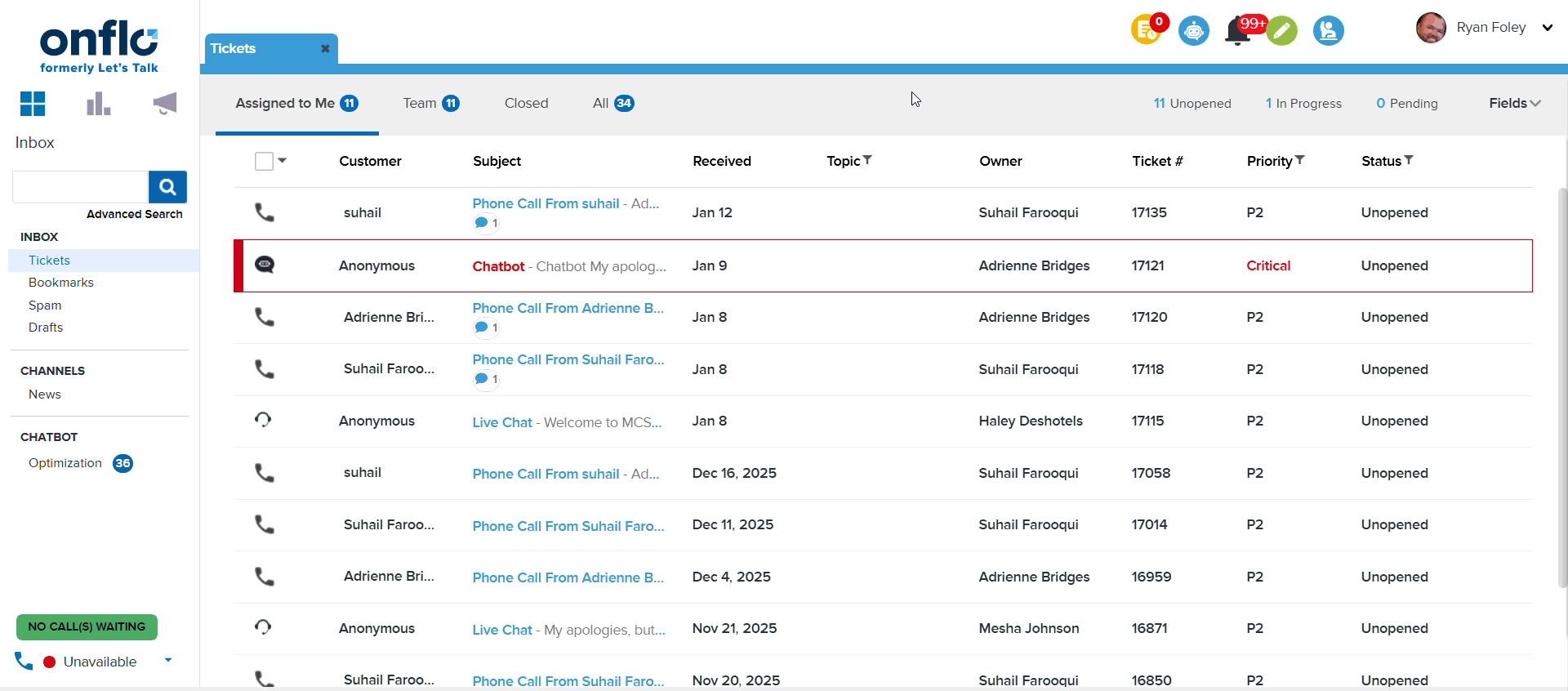Click the yellow tasks icon with 0 badge
Image resolution: width=1568 pixels, height=691 pixels.
click(x=1146, y=31)
